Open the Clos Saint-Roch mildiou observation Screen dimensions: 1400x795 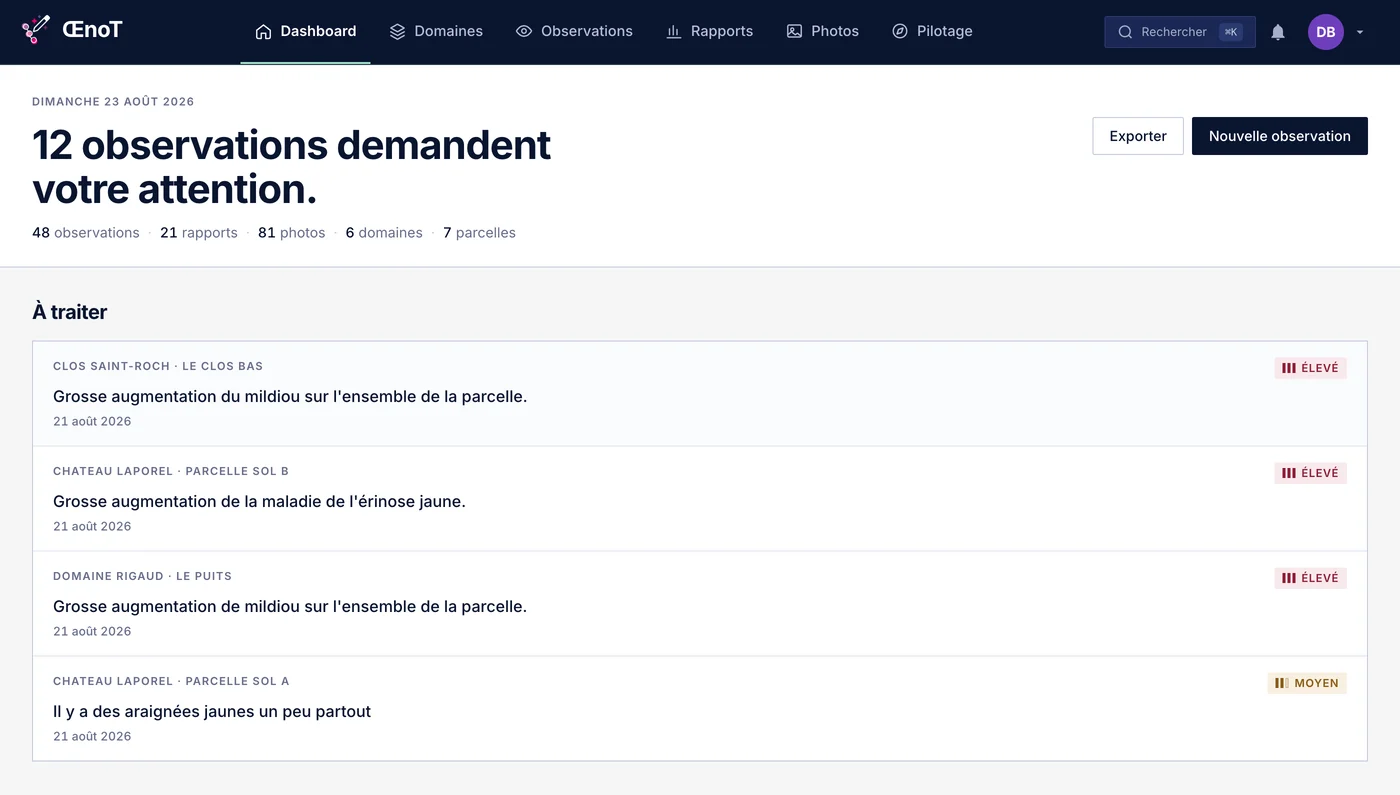click(700, 394)
